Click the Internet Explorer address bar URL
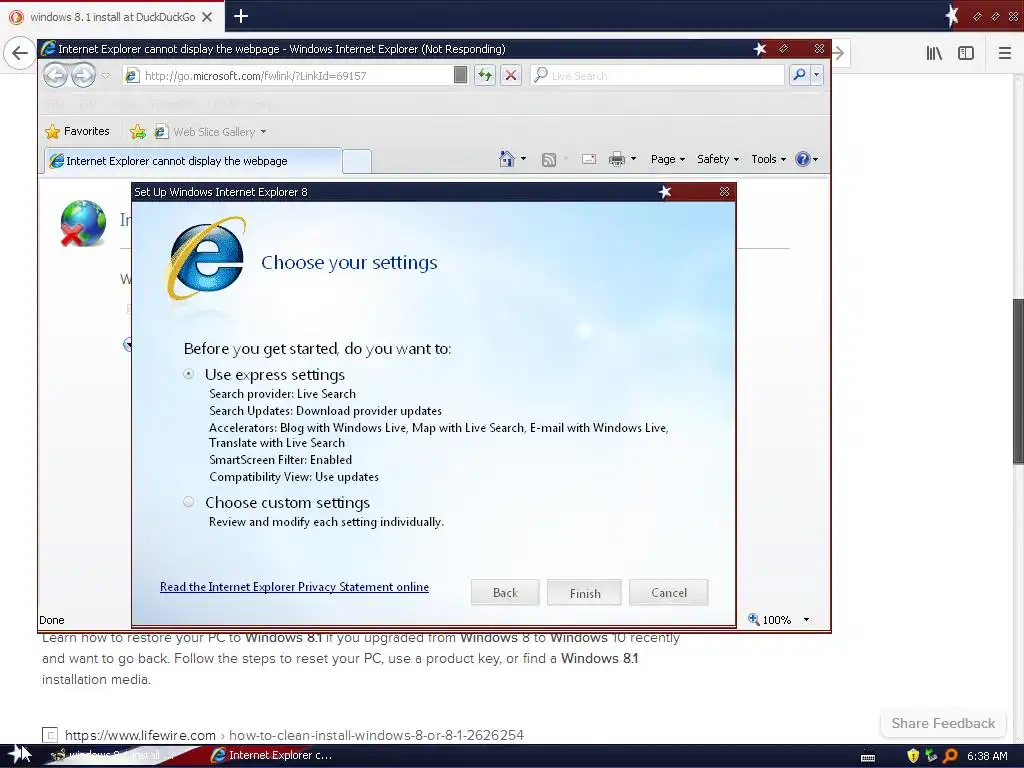Screen dimensions: 1024x768 [x=255, y=76]
